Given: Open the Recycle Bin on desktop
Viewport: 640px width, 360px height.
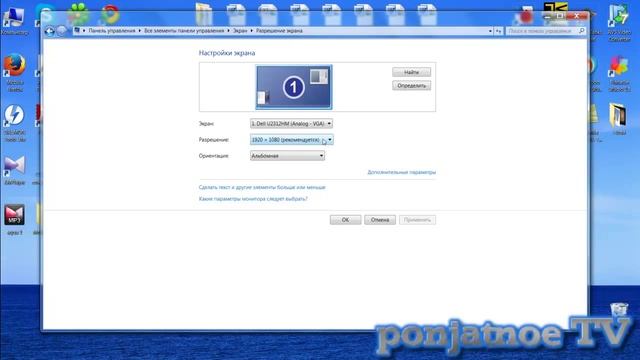Looking at the screenshot, I should 619,310.
